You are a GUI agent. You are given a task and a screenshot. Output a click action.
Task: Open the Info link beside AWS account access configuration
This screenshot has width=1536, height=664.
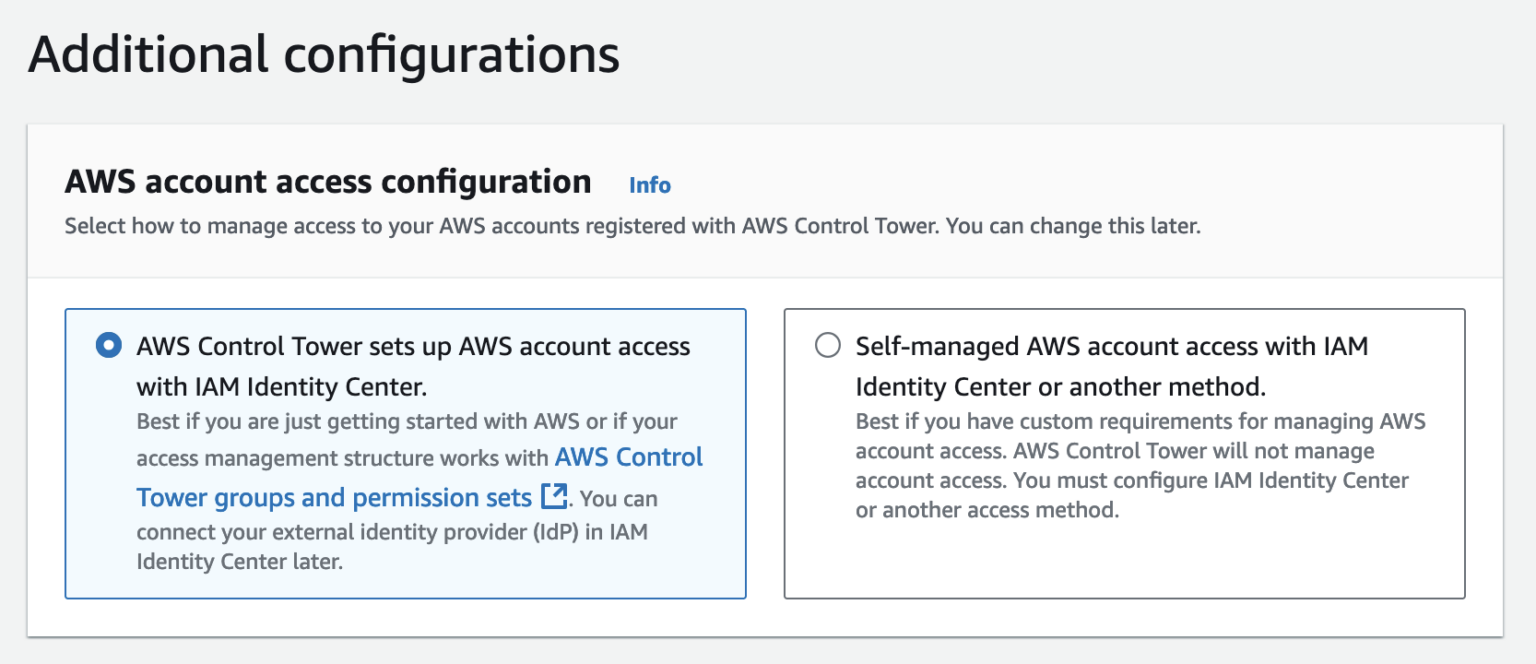649,185
